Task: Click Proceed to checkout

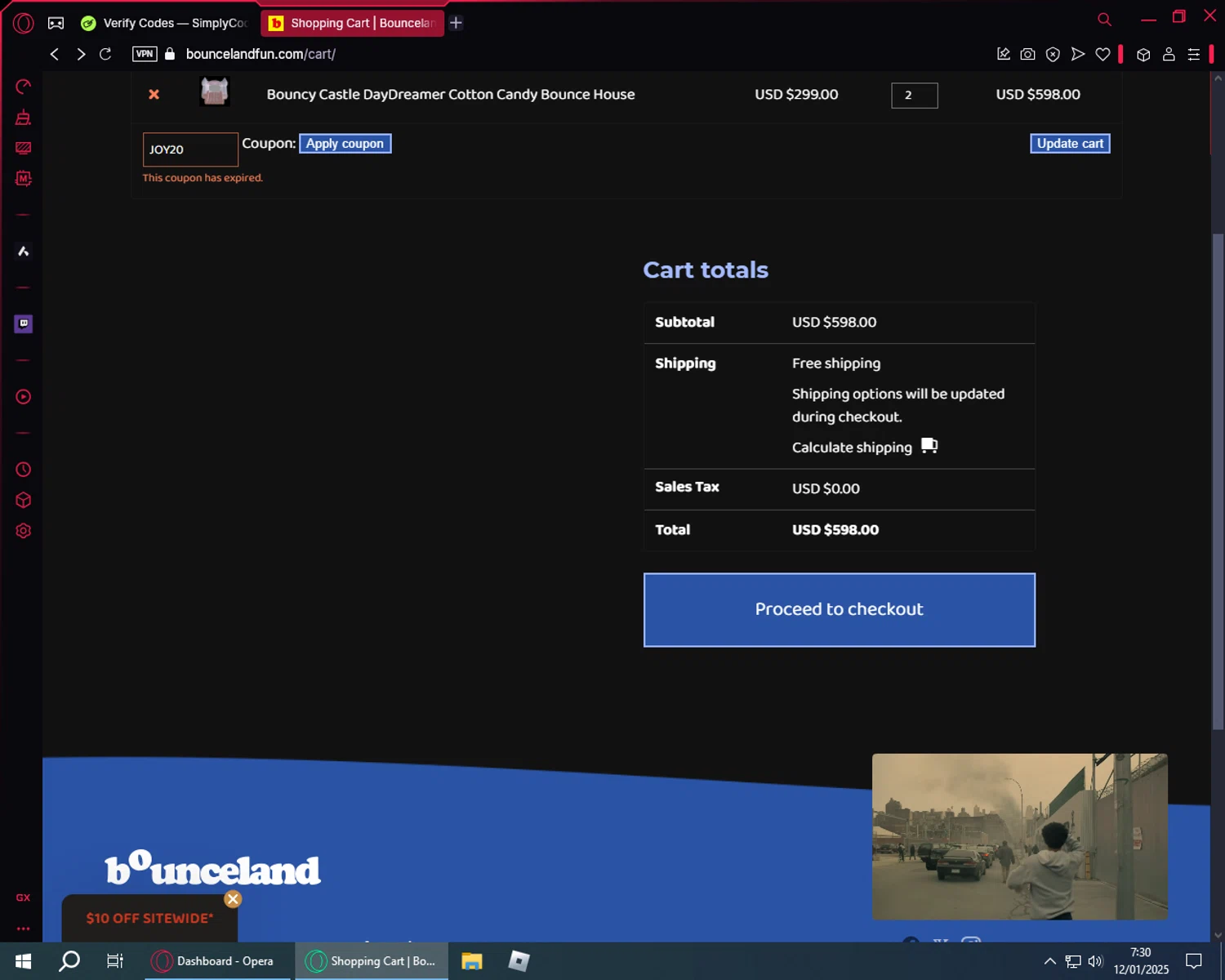Action: click(x=840, y=610)
